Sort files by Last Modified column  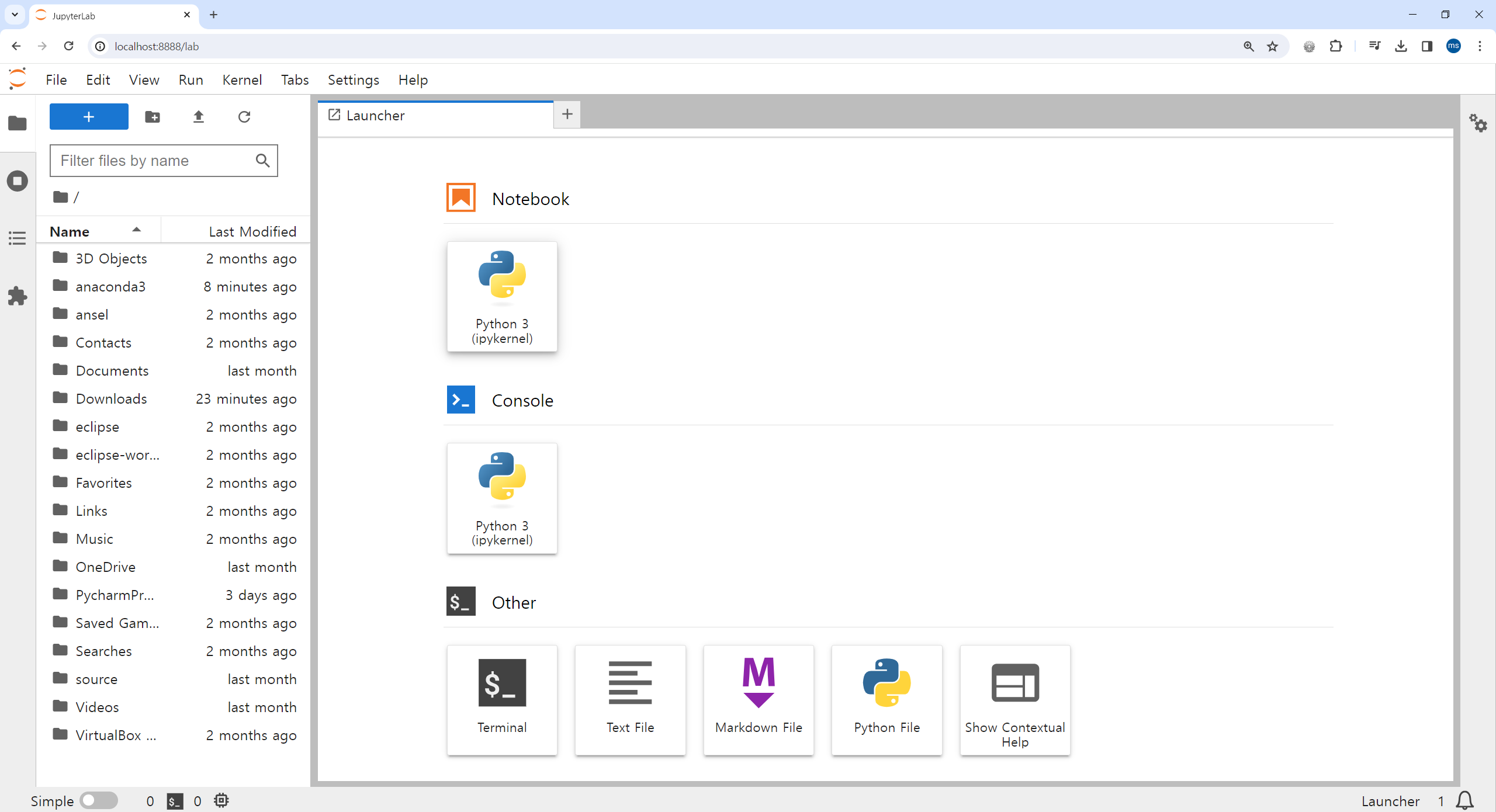(236, 231)
